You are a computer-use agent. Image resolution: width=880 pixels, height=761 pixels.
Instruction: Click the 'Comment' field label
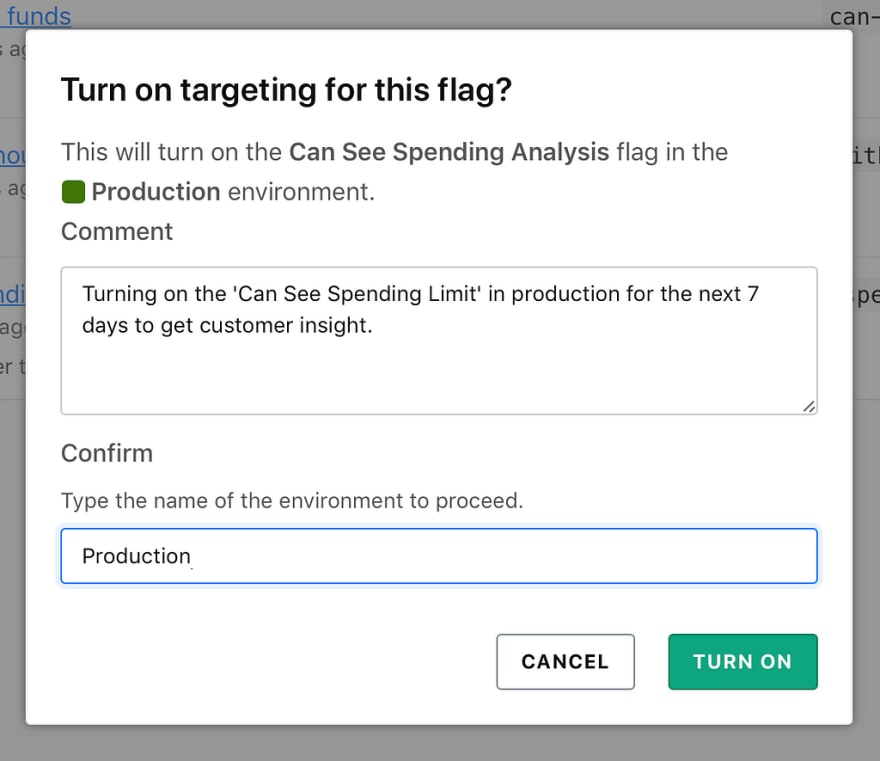coord(117,232)
